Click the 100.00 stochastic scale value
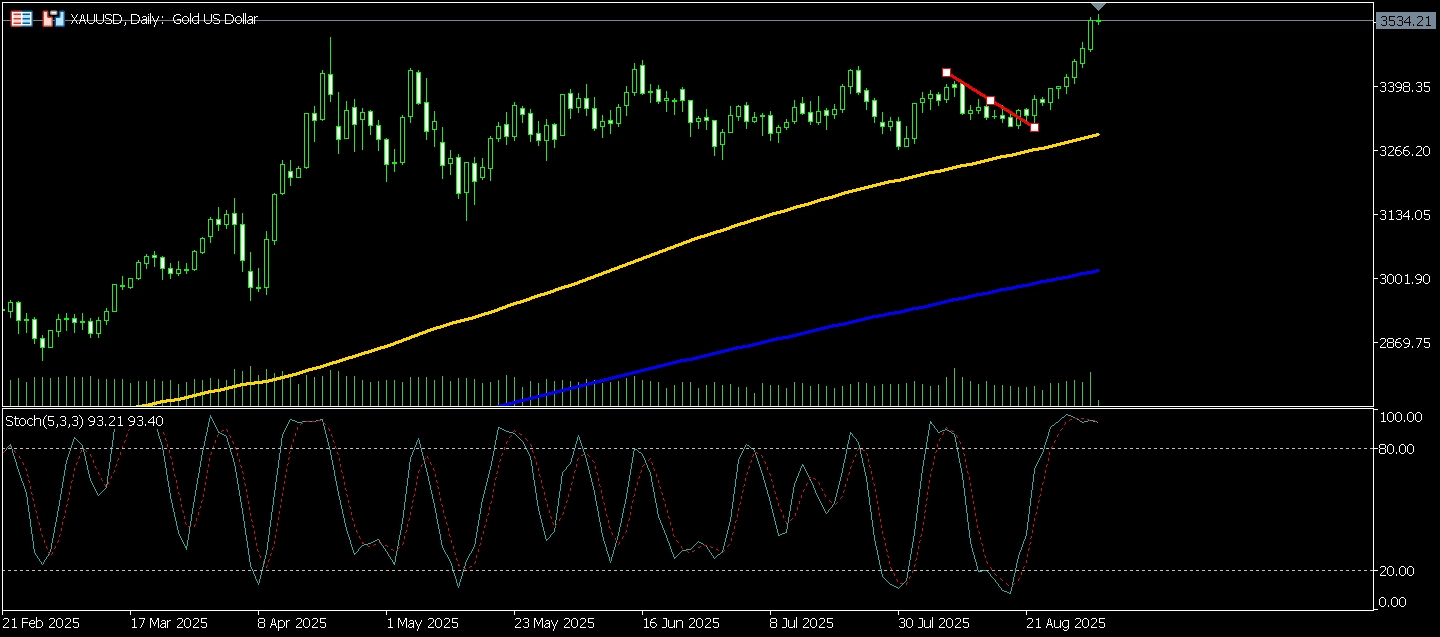The height and width of the screenshot is (637, 1440). (x=1401, y=417)
